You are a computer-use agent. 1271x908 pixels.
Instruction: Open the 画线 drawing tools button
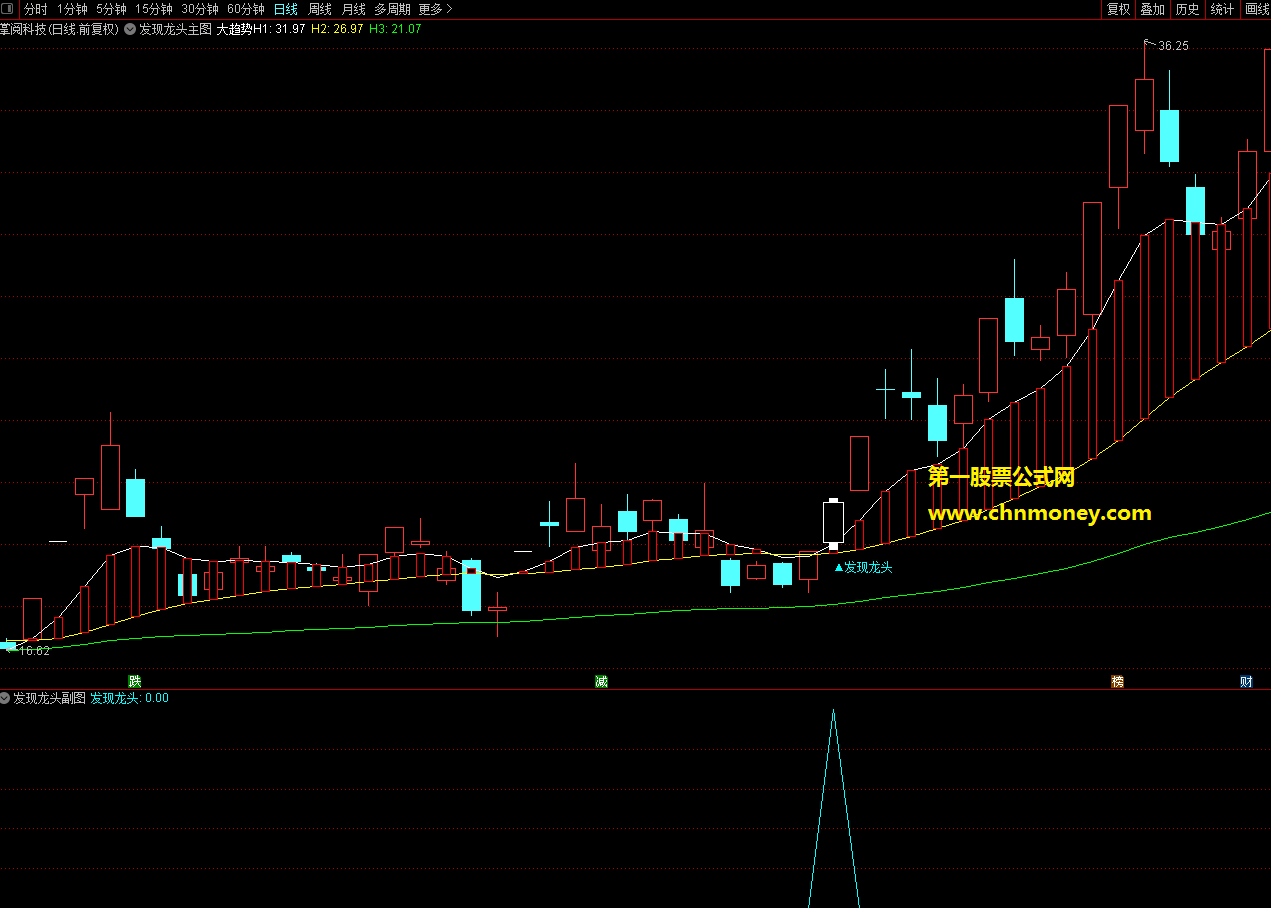click(1257, 9)
